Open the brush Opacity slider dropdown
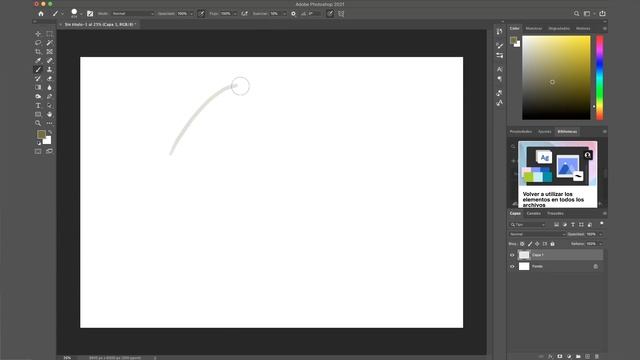The image size is (640, 360). click(191, 14)
